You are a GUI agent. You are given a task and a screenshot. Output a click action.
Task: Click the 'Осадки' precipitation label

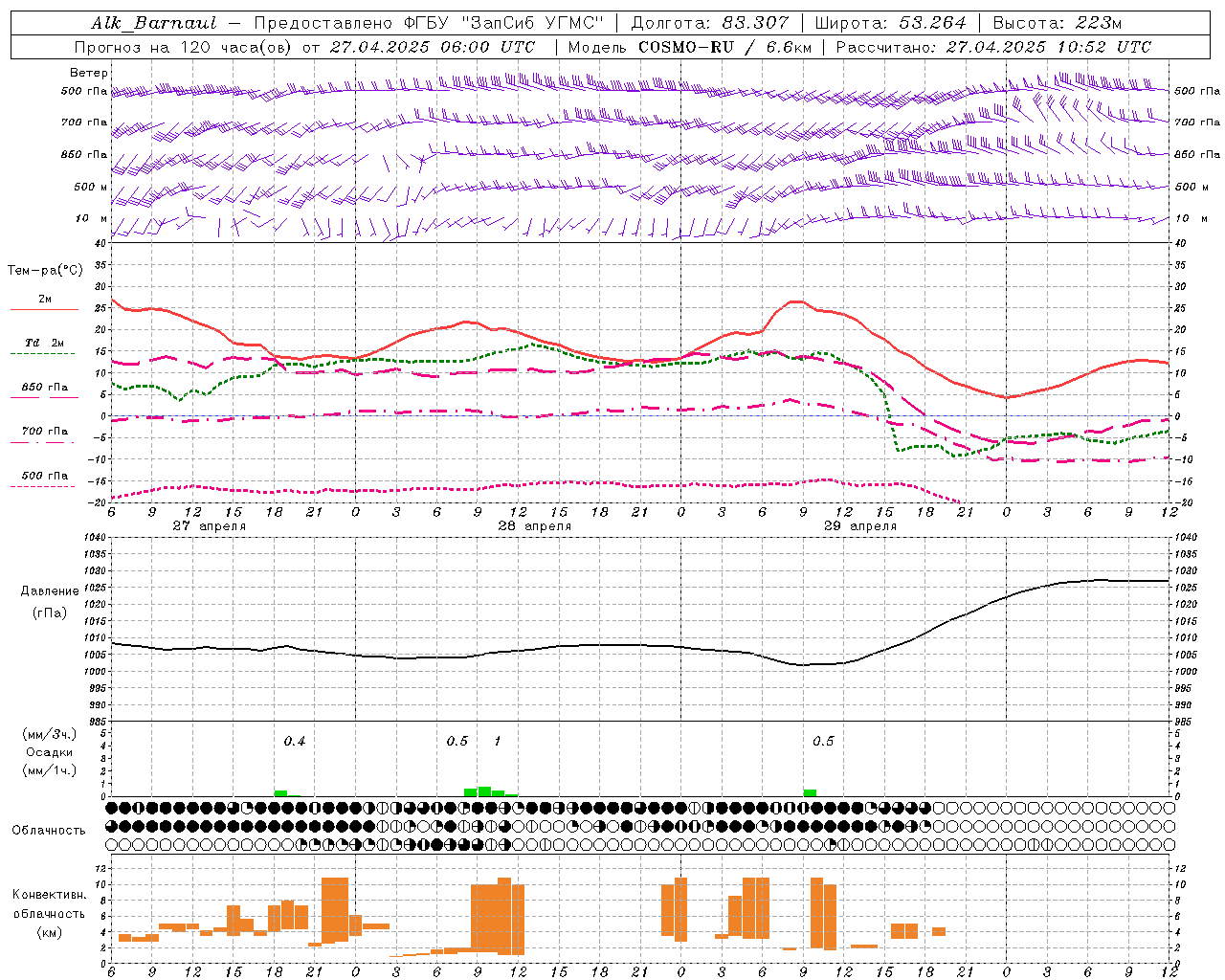pos(49,752)
